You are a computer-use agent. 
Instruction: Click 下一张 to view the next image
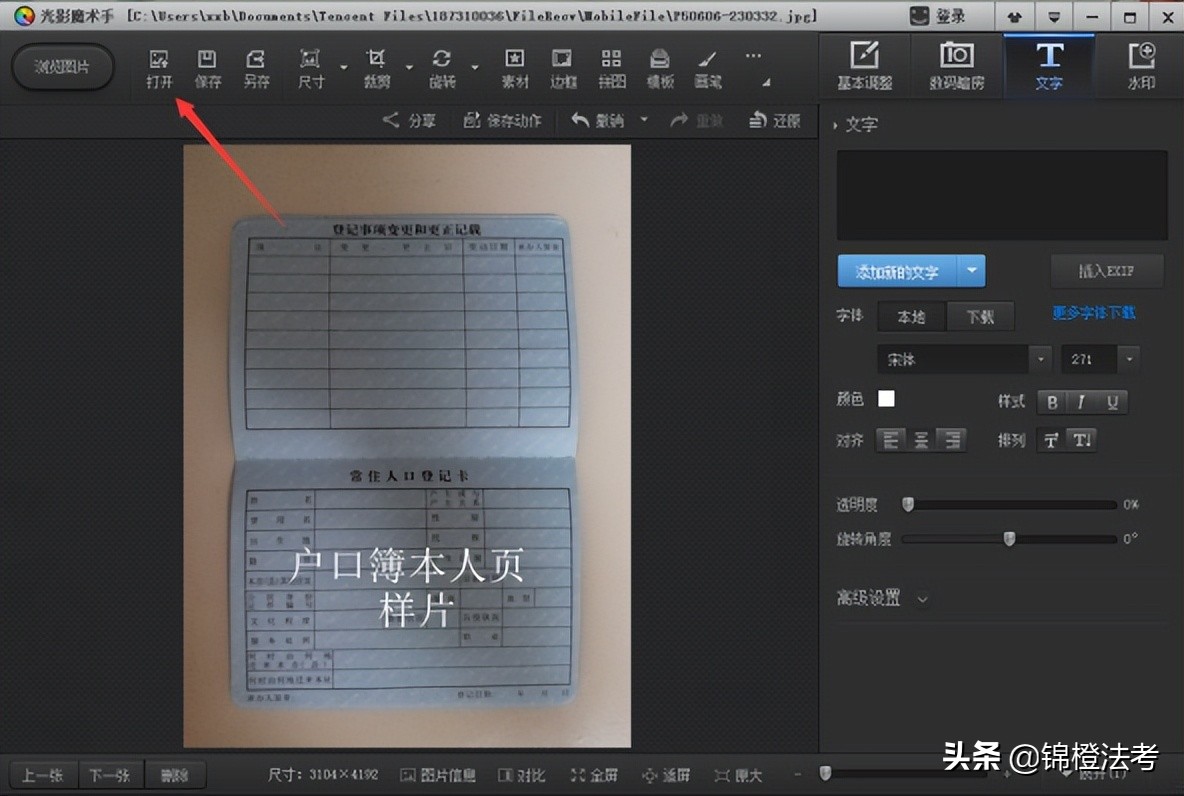(110, 774)
